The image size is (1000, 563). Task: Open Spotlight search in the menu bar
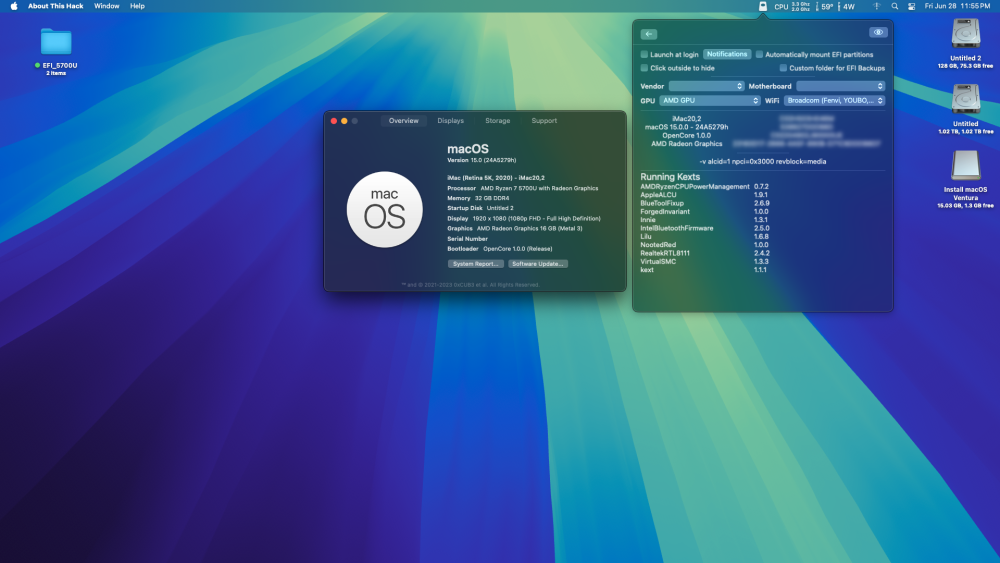[895, 6]
